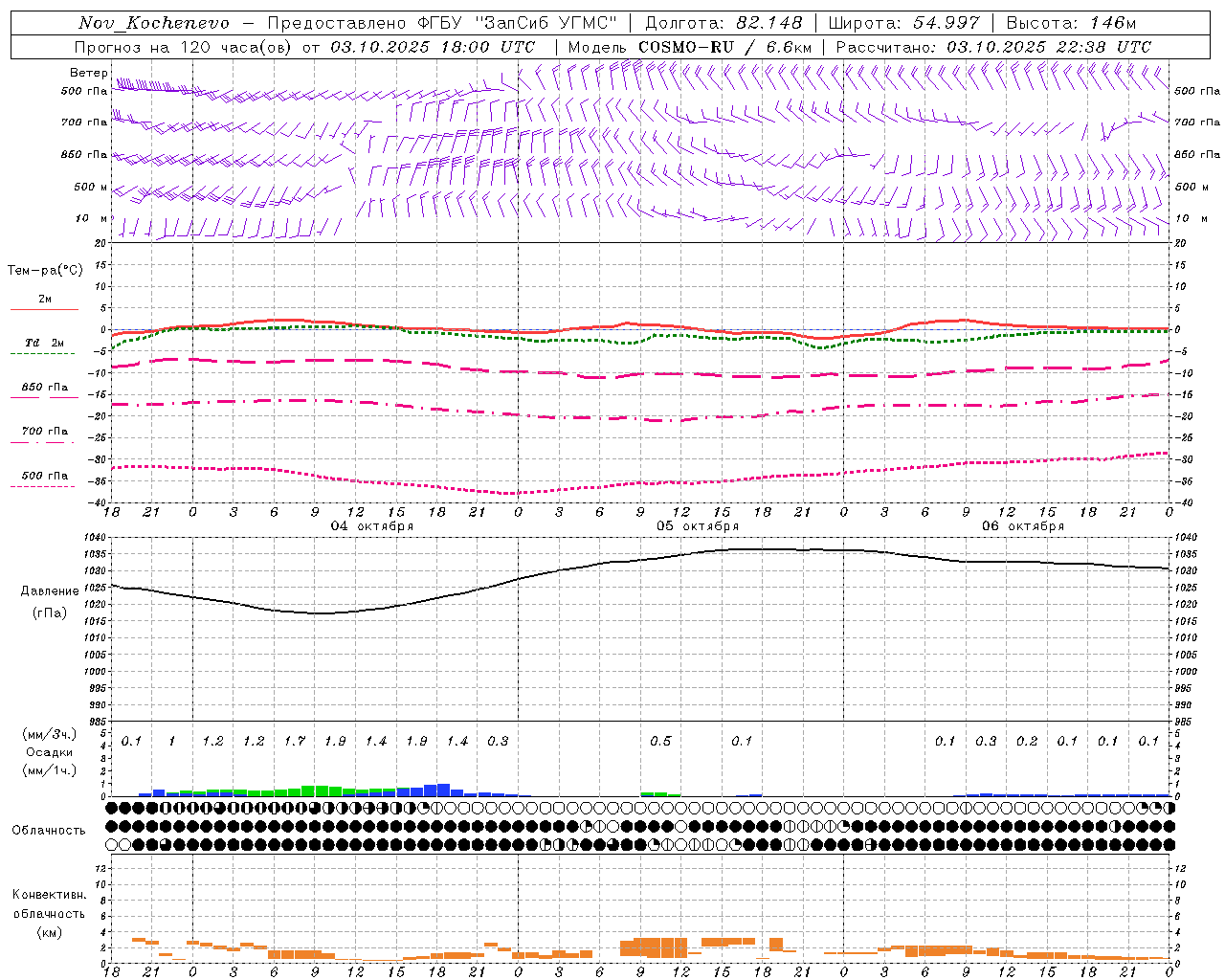
Task: Click the Td 2м dew point legend entry
Action: click(x=44, y=343)
